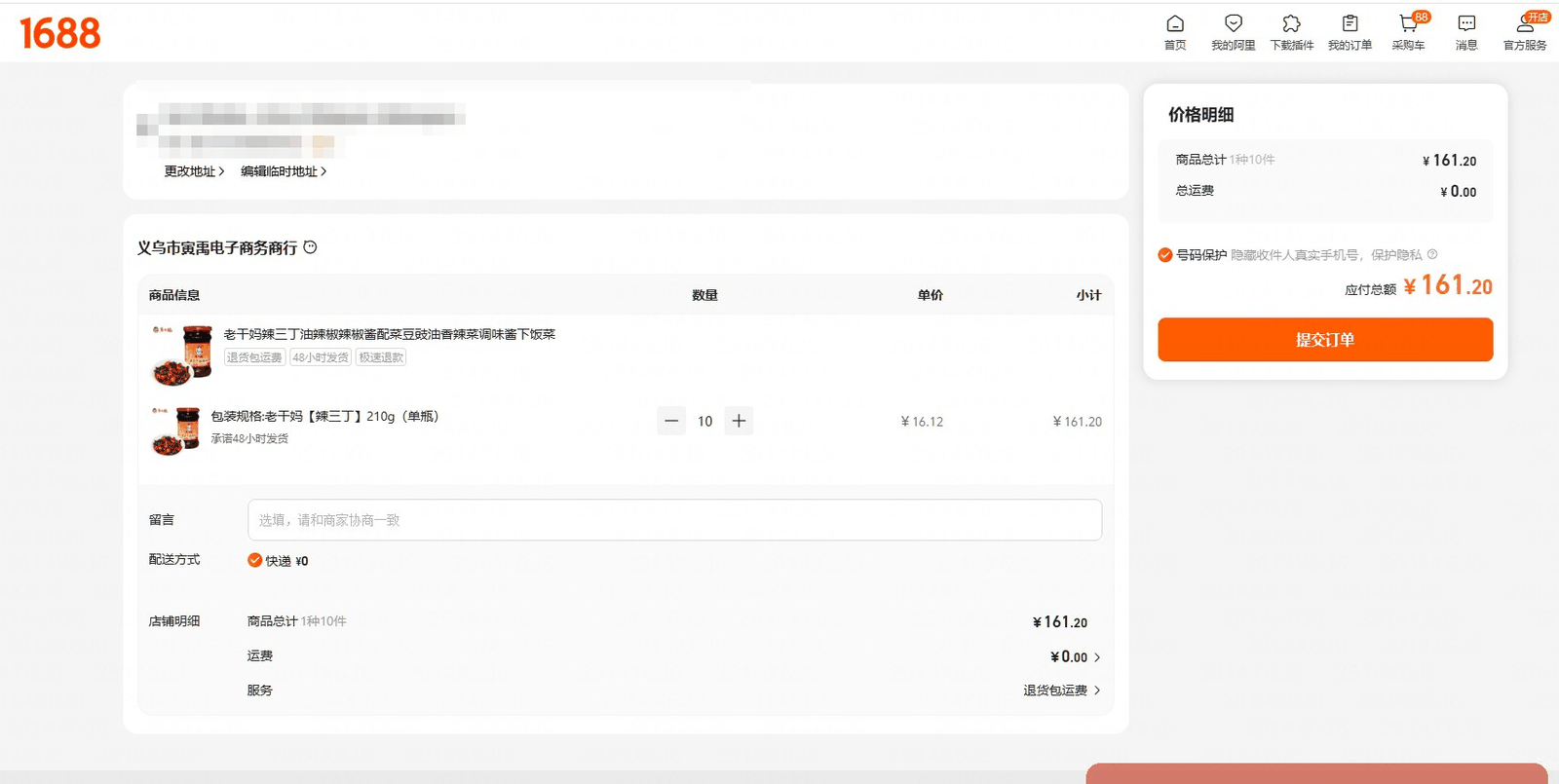Open 官方服务 icon

click(x=1525, y=32)
